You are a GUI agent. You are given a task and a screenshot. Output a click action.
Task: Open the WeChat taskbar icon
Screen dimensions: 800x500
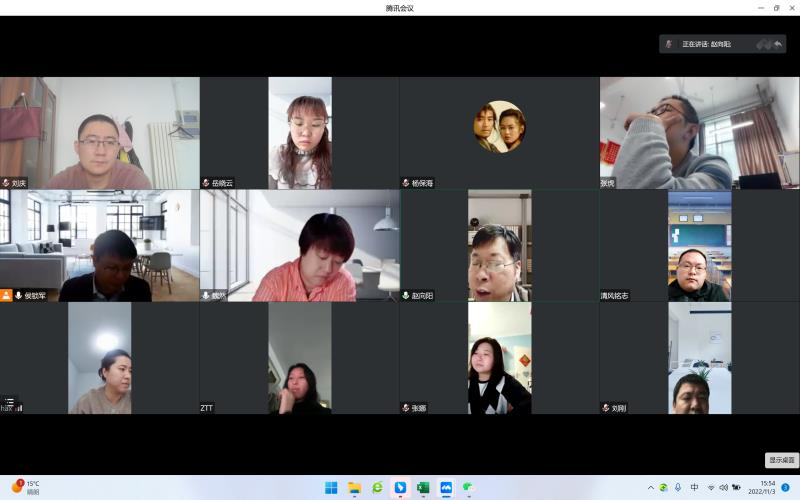coord(468,488)
